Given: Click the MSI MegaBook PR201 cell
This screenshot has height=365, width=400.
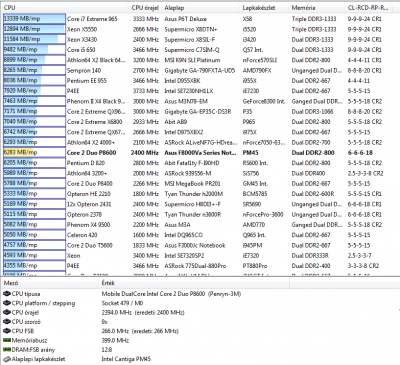Looking at the screenshot, I should pos(192,183).
